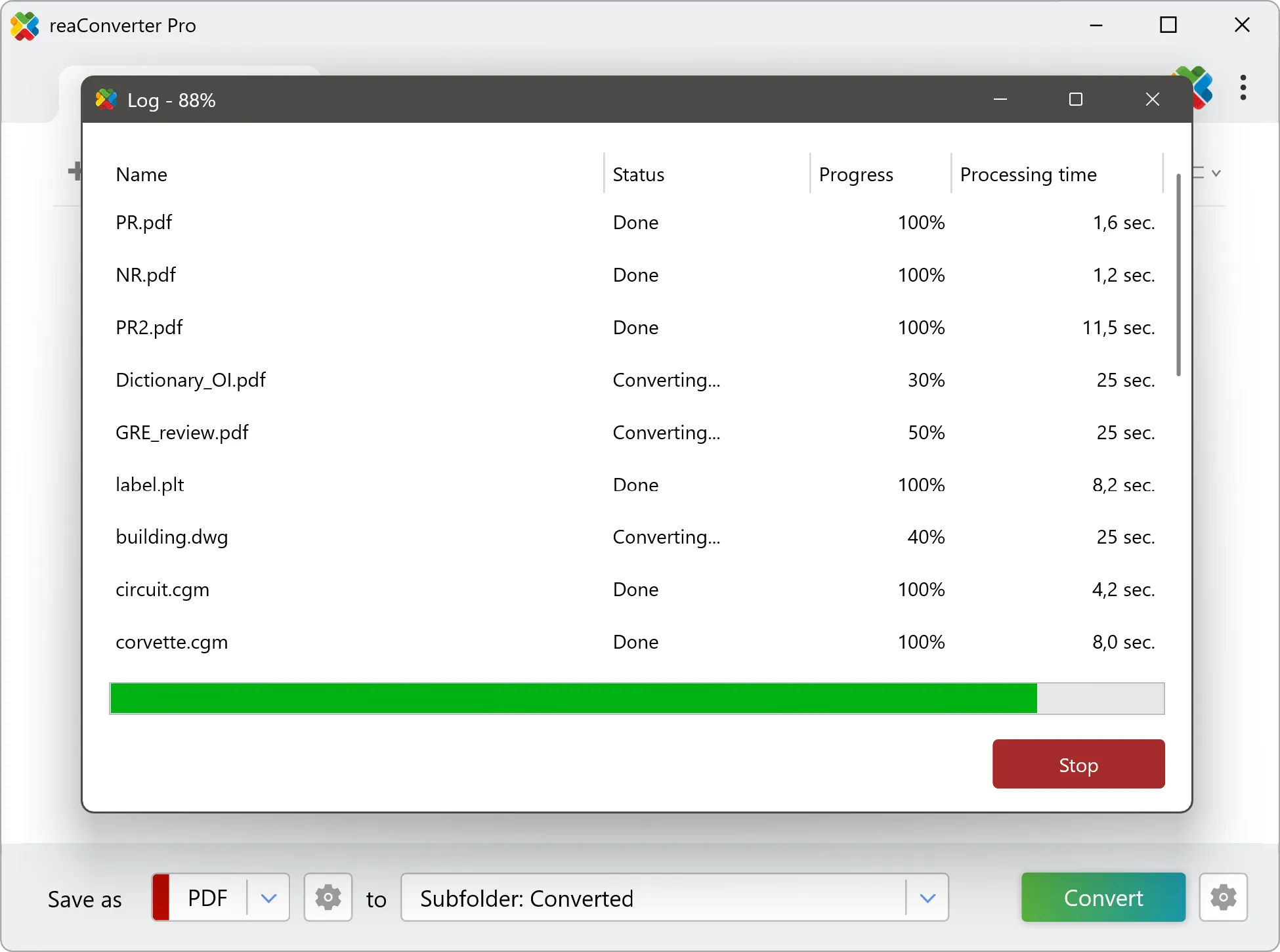
Task: Sort files by the Processing time column header
Action: coord(1028,174)
